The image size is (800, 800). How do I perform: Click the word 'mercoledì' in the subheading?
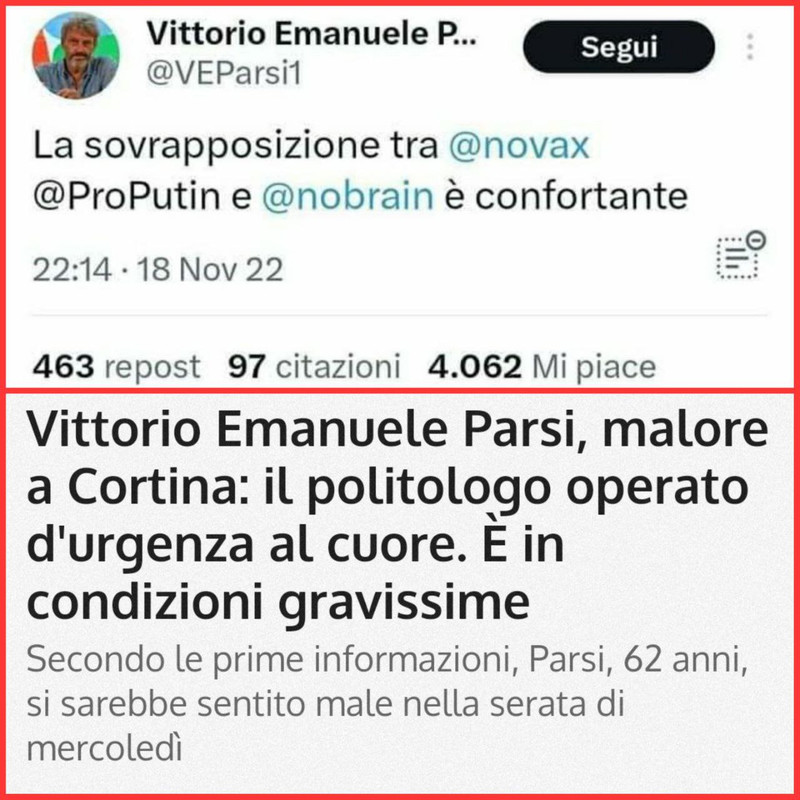tap(104, 748)
